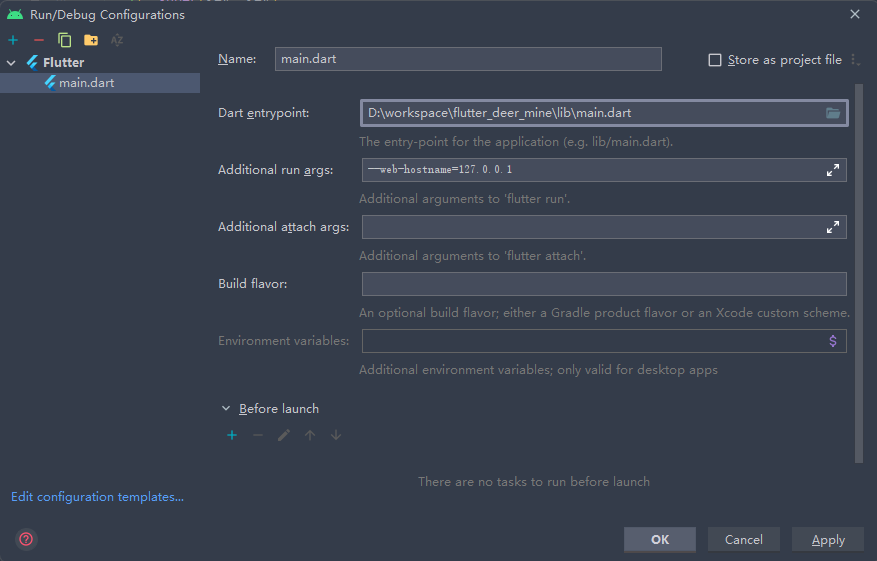The width and height of the screenshot is (877, 561).
Task: Apply the configuration changes
Action: click(828, 540)
